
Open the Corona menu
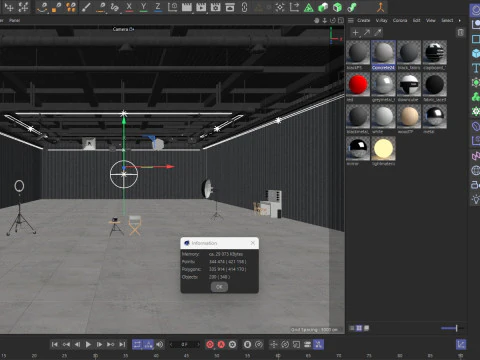tap(400, 20)
